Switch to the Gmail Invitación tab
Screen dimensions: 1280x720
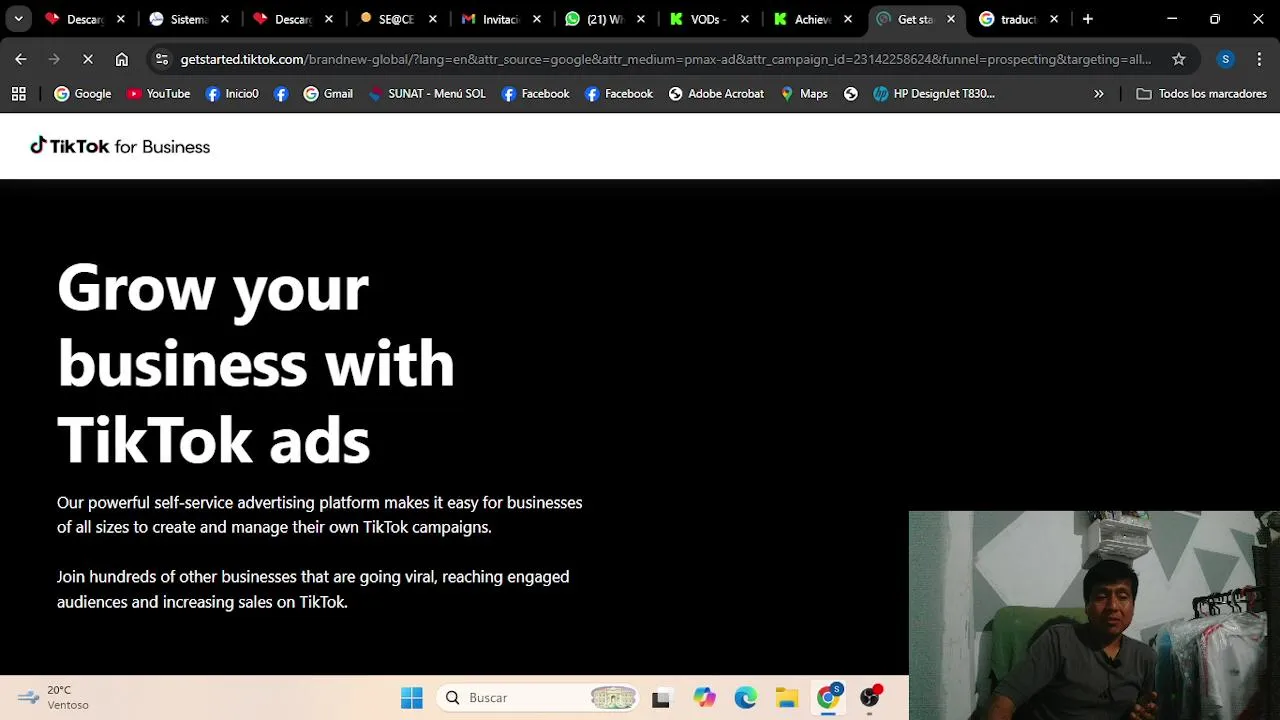501,19
